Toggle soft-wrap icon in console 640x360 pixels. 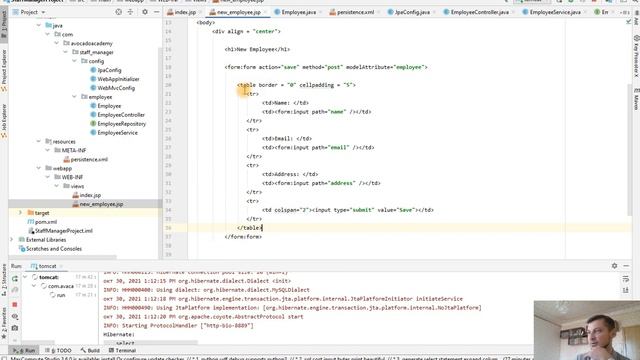pyautogui.click(x=626, y=279)
